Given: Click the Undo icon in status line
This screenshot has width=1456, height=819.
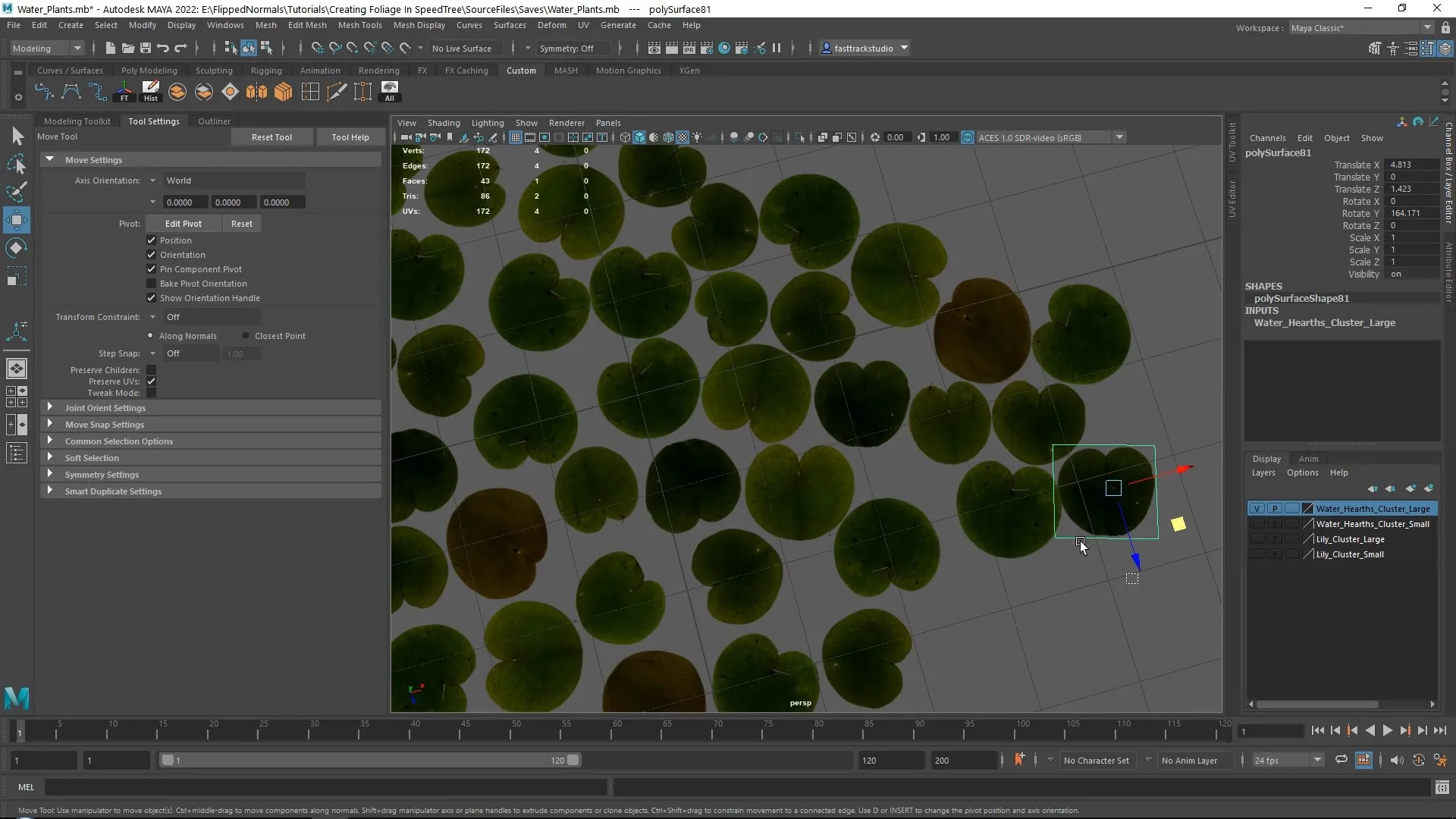Looking at the screenshot, I should 163,48.
